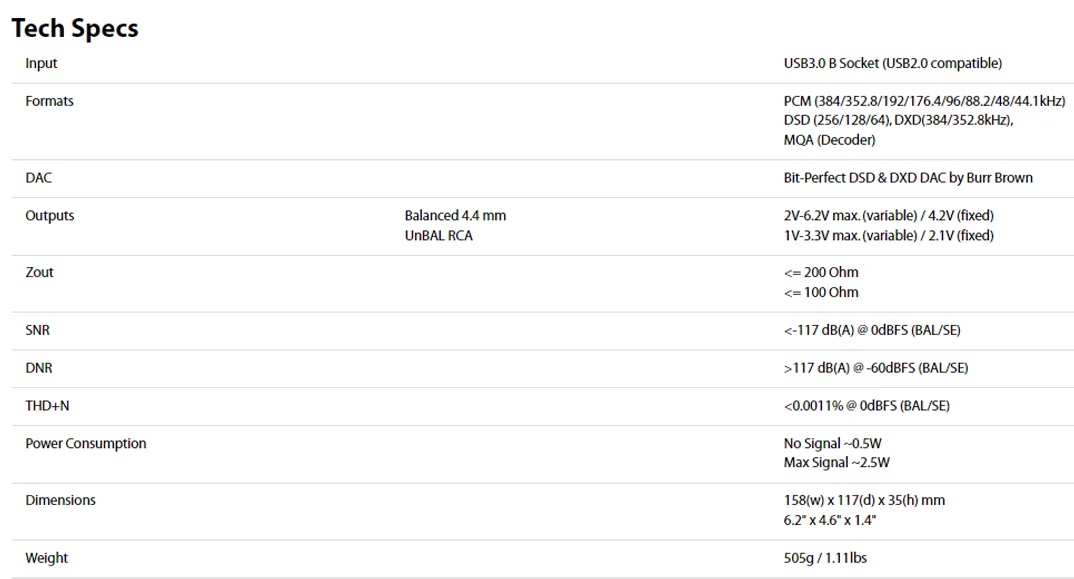
Task: Click the Tech Specs heading
Action: click(x=75, y=28)
